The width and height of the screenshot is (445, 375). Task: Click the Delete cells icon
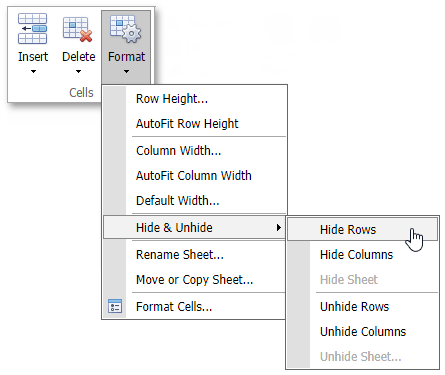pos(78,29)
